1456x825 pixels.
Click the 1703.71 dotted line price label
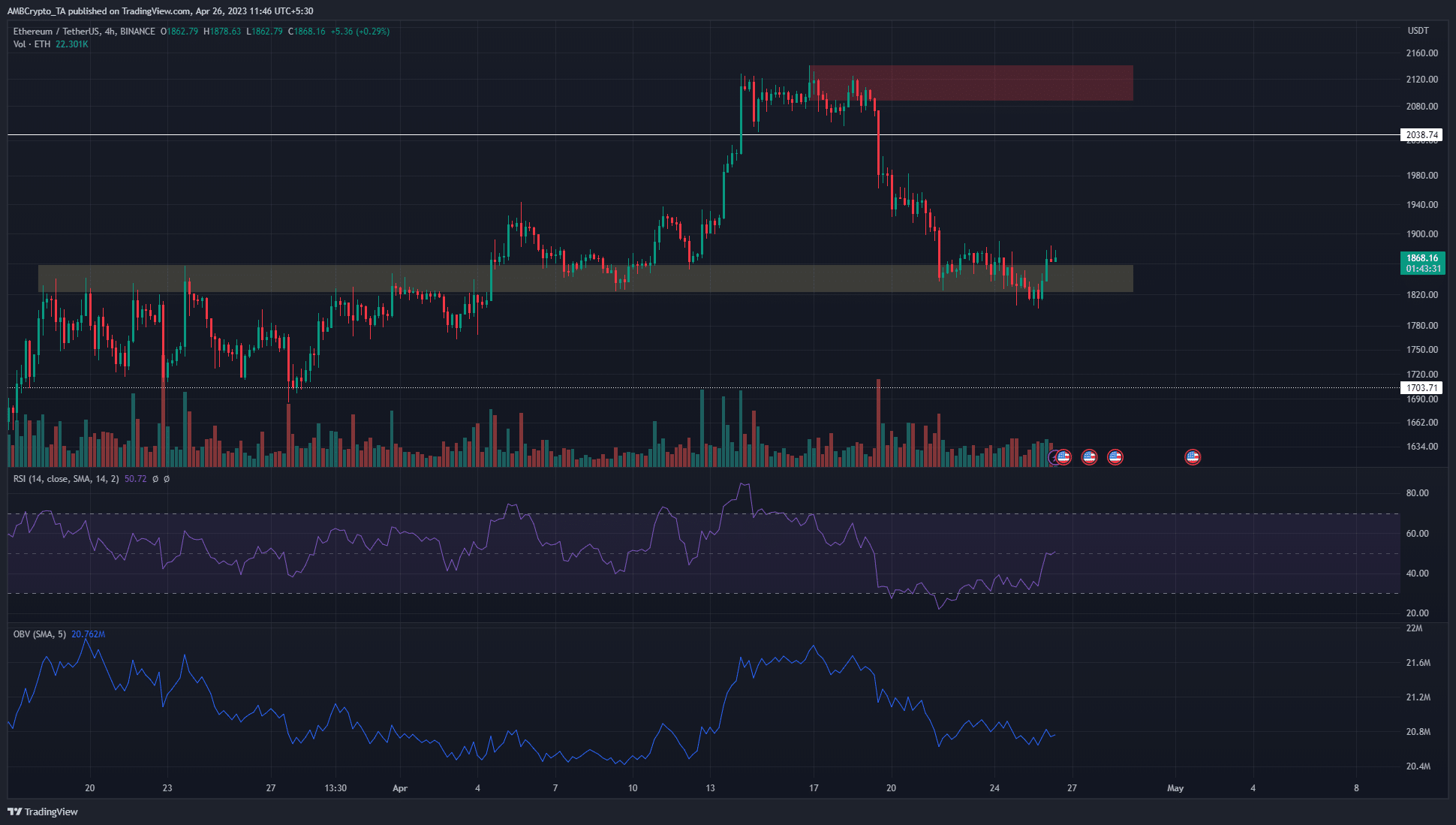pyautogui.click(x=1421, y=388)
